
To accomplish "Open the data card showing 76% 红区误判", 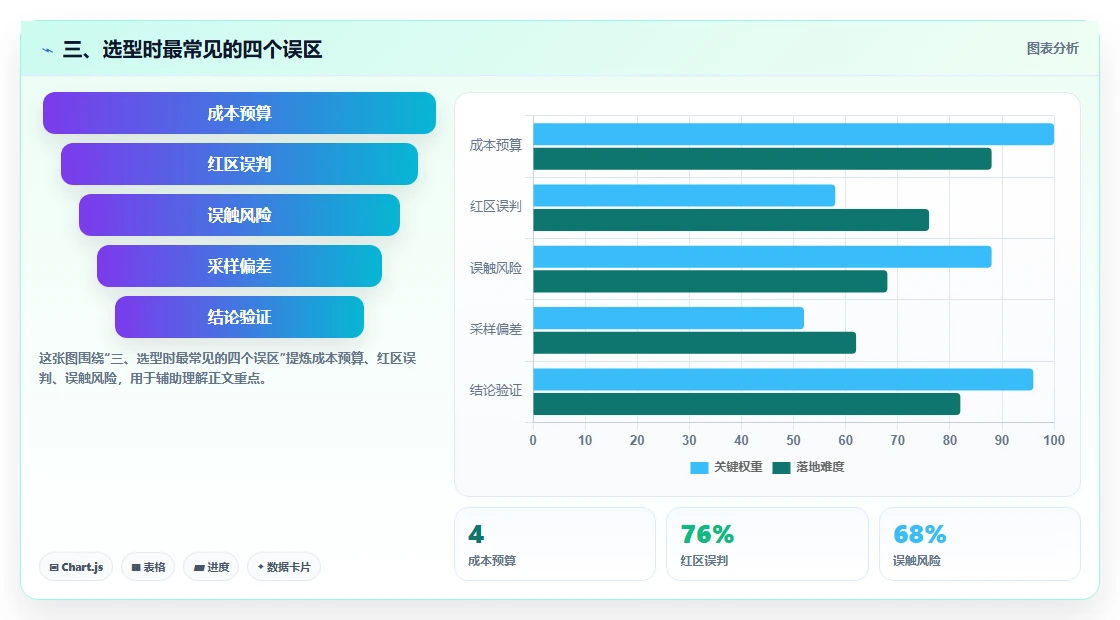I will coord(767,544).
